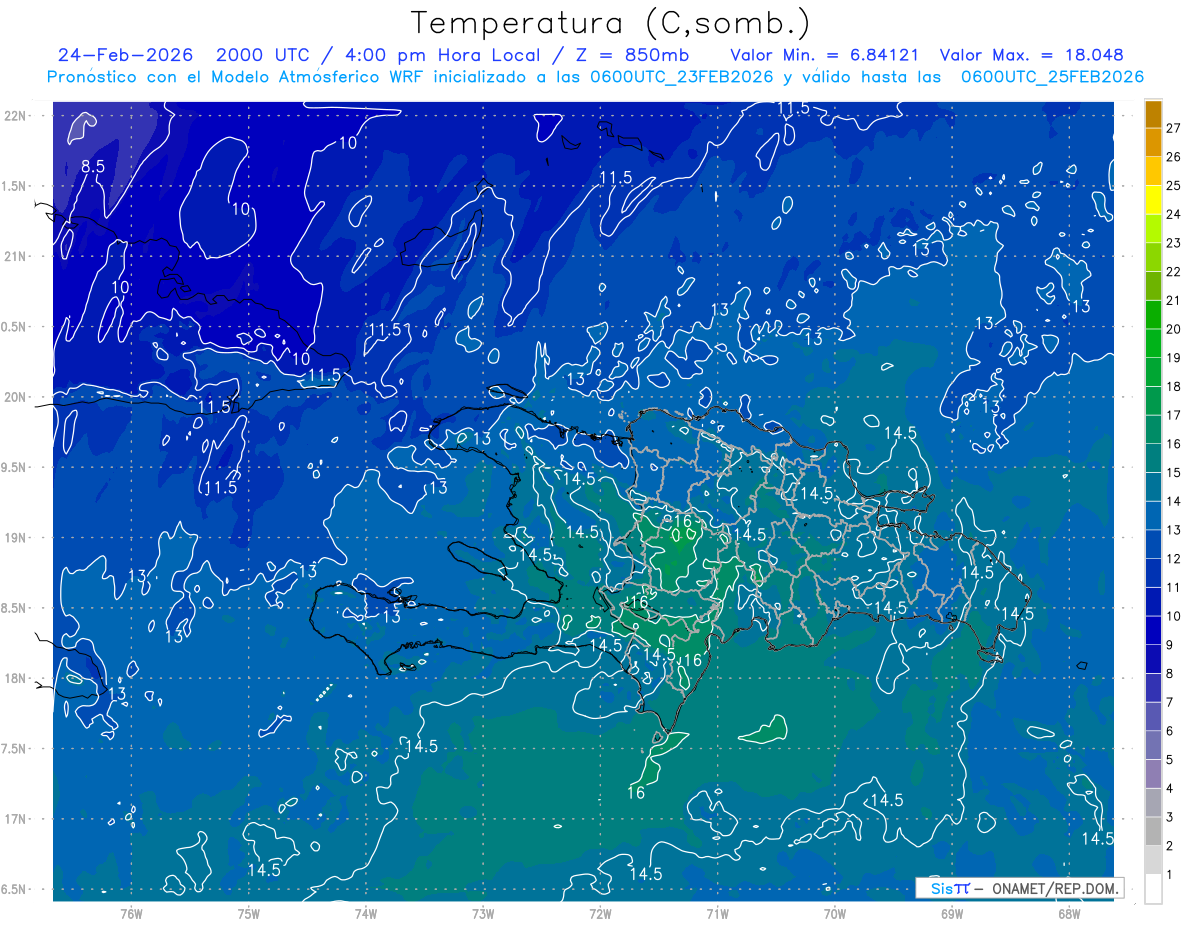Click value "21" on the color scale
The width and height of the screenshot is (1200, 927).
click(1173, 300)
